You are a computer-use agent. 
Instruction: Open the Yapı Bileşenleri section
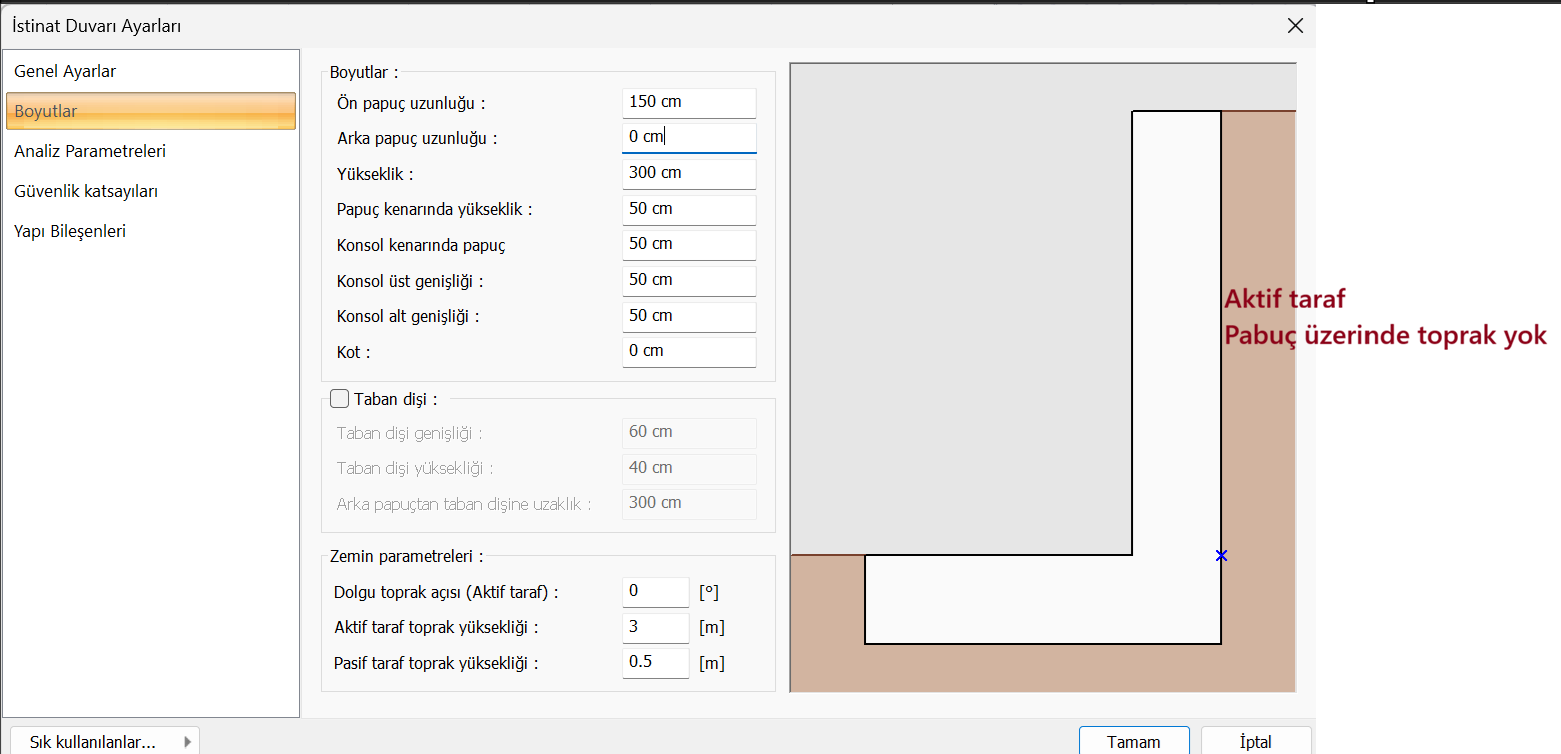[150, 231]
